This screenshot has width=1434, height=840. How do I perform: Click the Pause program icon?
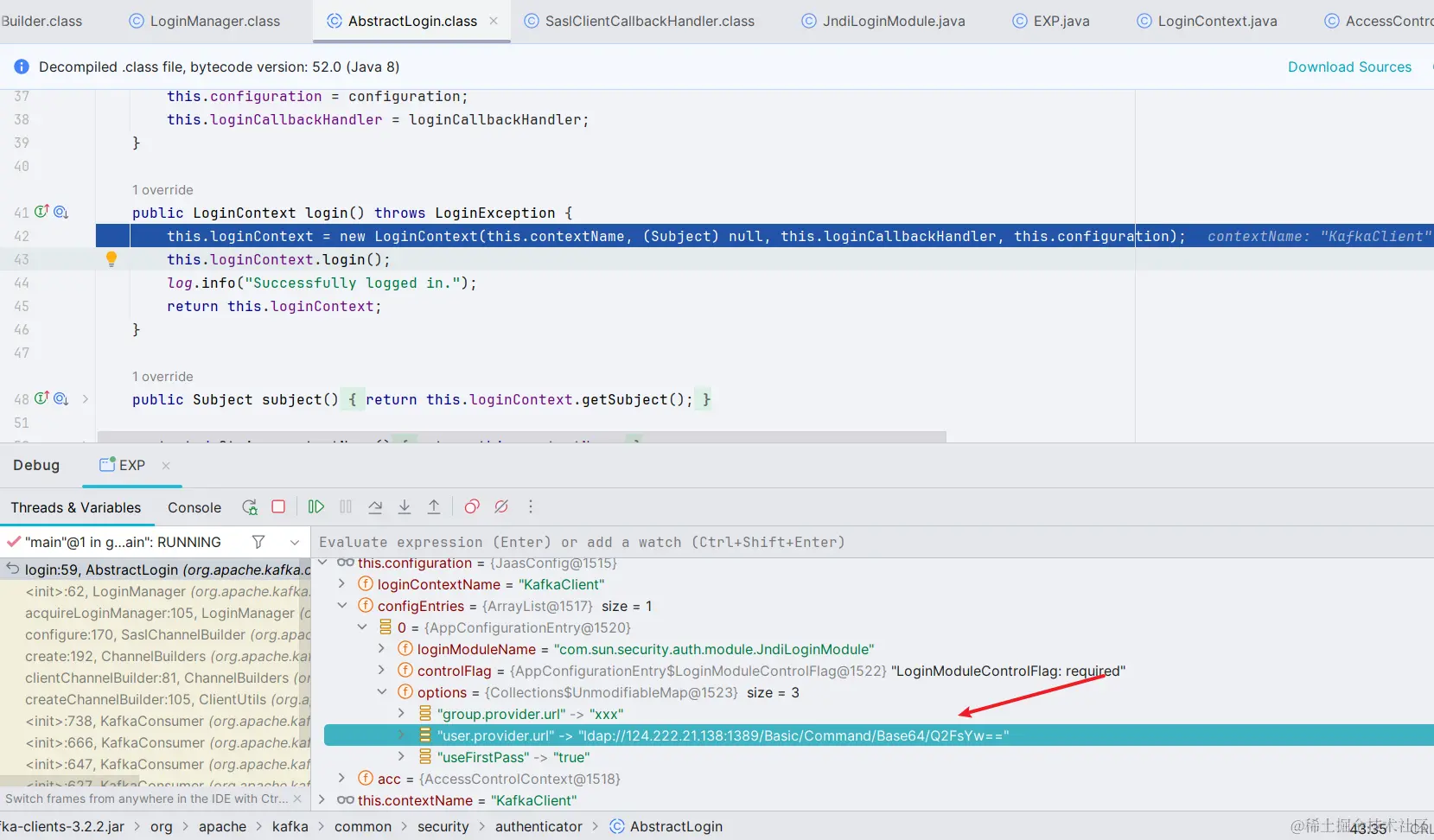click(346, 507)
